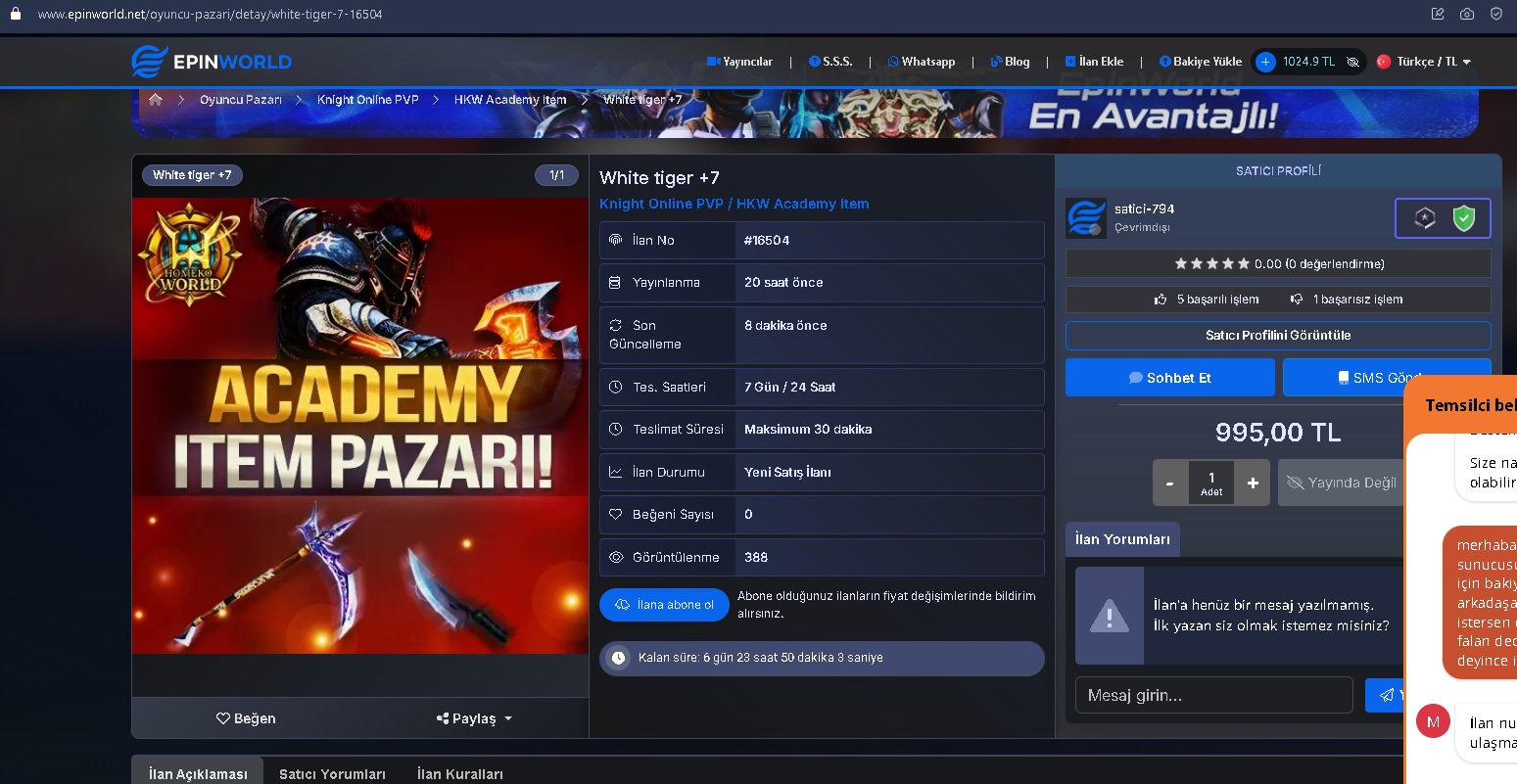
Task: Click the 5 başarılı işlem thumbs-up text
Action: (x=1207, y=300)
